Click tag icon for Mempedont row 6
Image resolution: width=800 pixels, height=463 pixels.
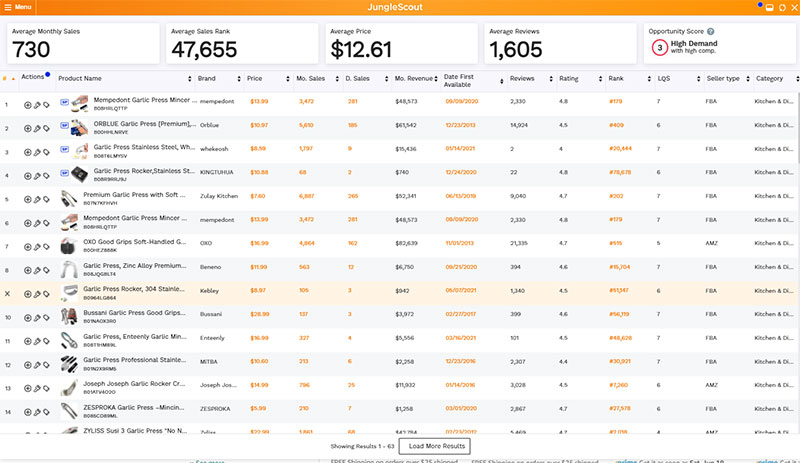tap(46, 223)
